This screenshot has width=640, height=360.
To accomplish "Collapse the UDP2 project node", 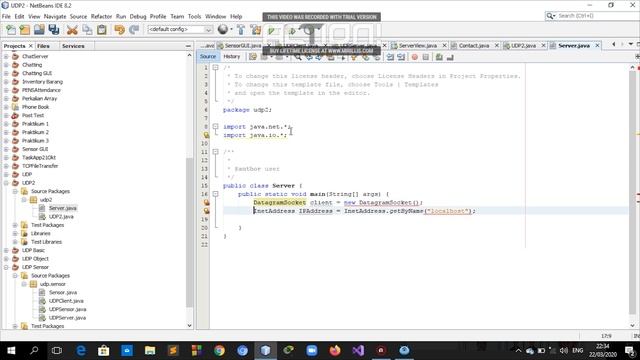I will (x=6, y=183).
